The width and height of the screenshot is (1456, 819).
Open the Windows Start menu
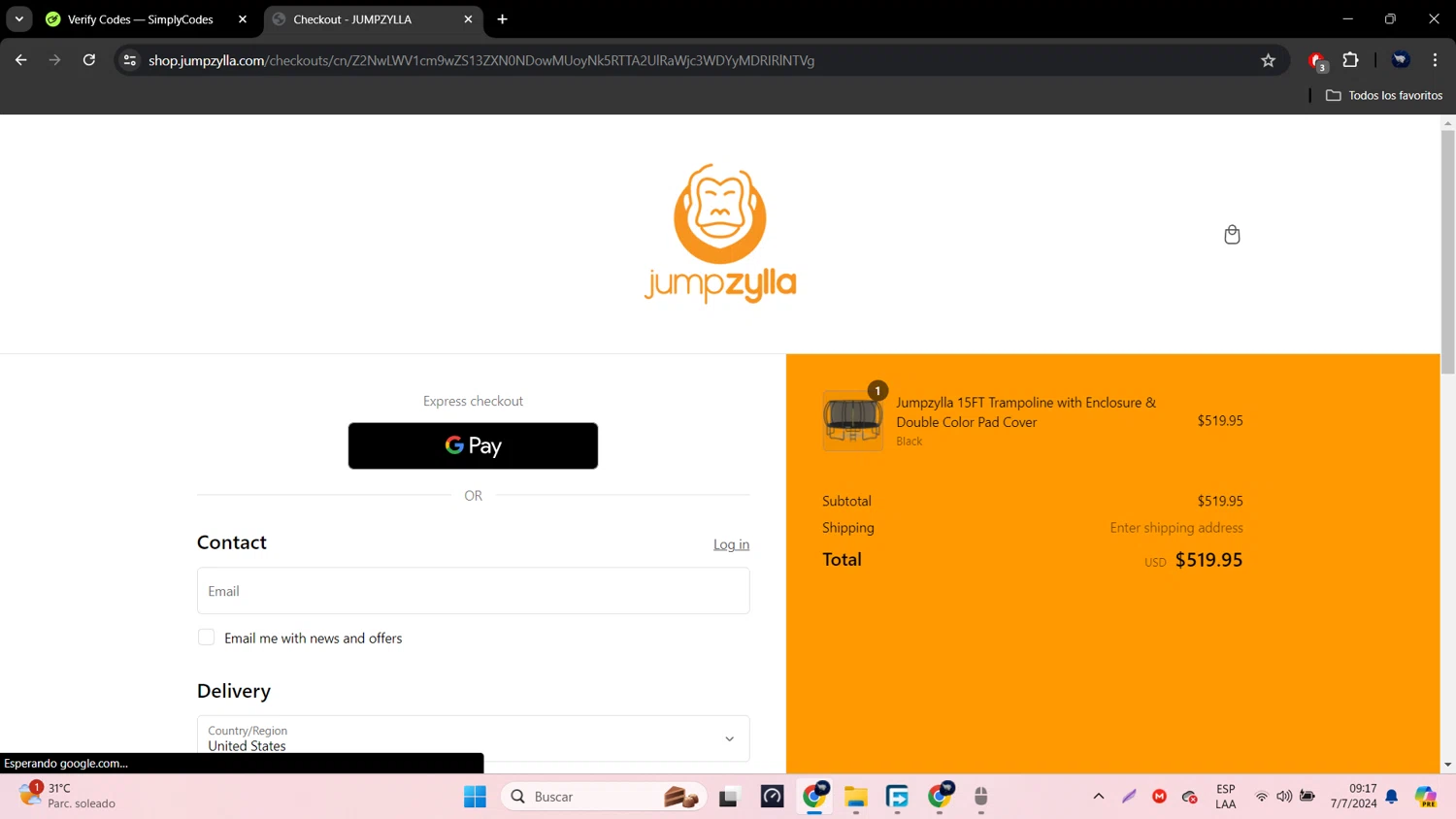click(475, 797)
